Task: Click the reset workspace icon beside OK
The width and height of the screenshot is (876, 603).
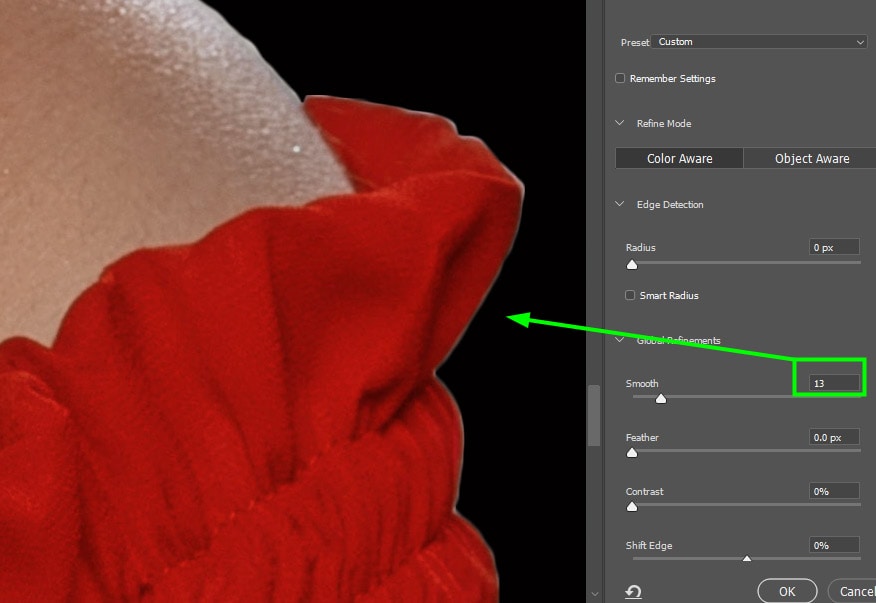Action: 633,592
